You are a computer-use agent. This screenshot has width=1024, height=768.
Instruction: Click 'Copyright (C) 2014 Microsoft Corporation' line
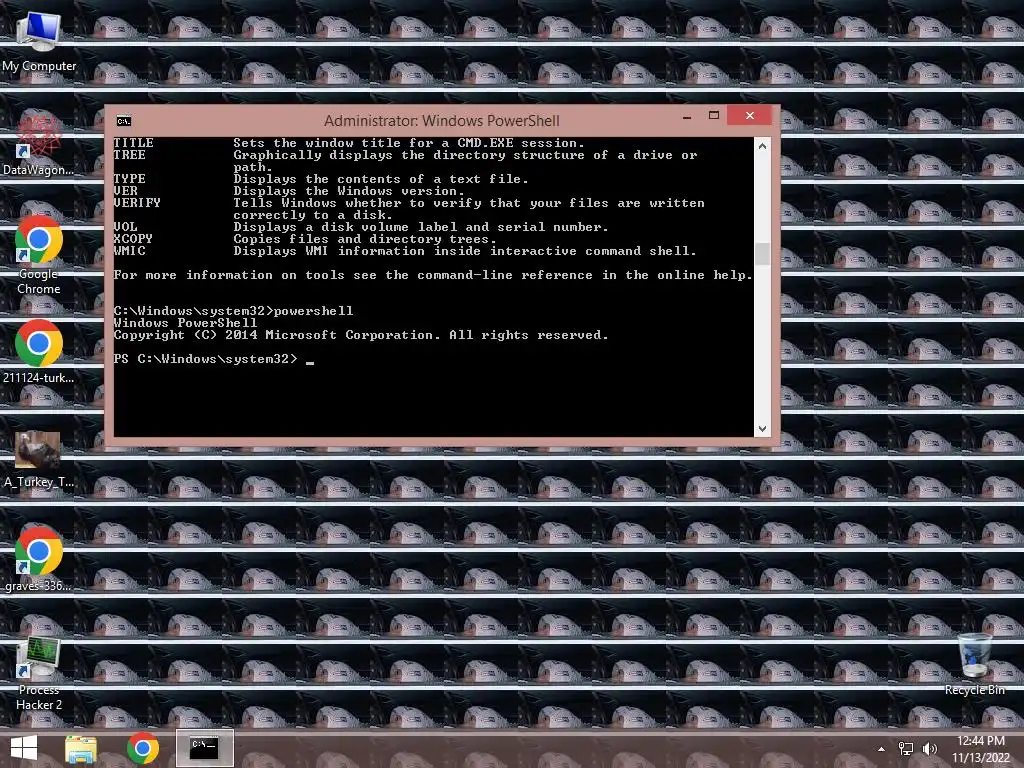(x=360, y=335)
